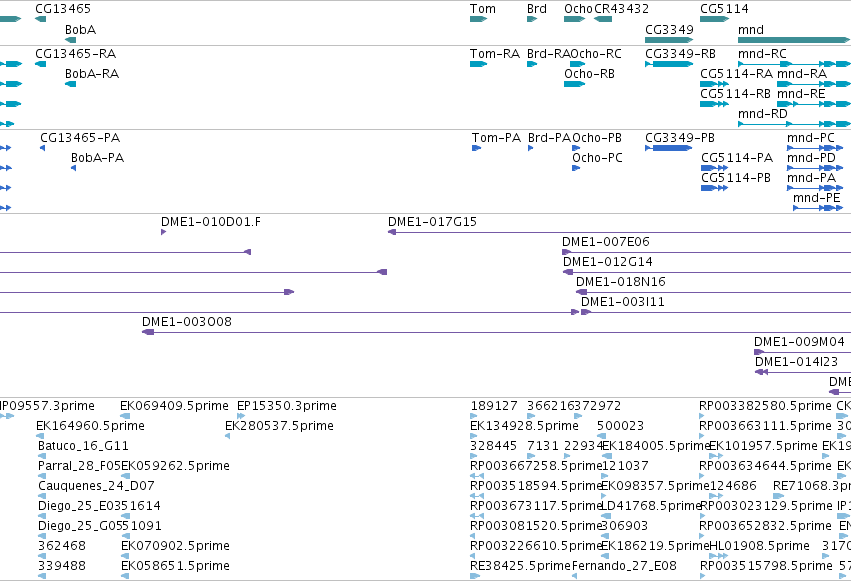This screenshot has height=581, width=851.
Task: Click the teal CG3349 gene arrow glyph
Action: click(x=669, y=40)
